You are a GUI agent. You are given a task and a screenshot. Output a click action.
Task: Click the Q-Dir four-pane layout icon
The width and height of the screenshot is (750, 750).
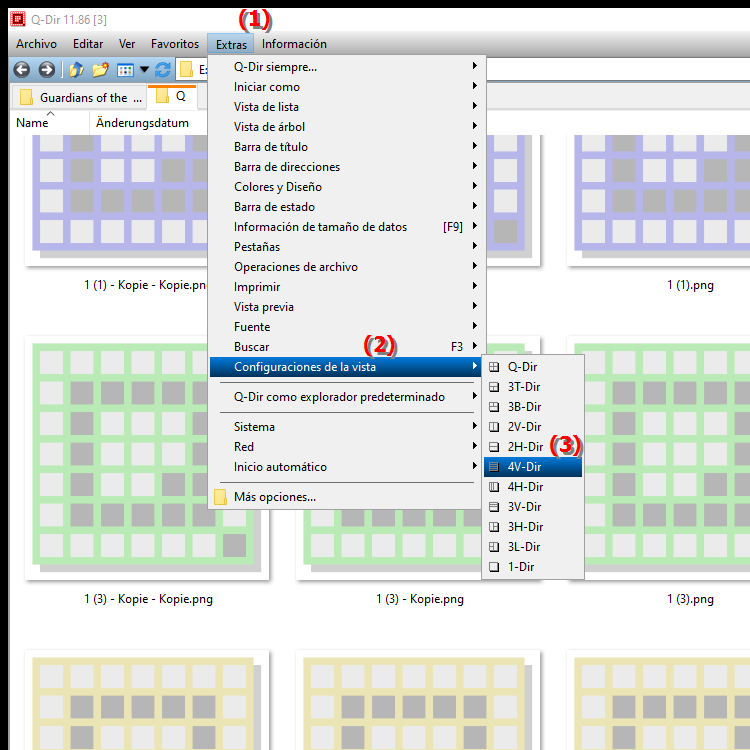[x=494, y=367]
